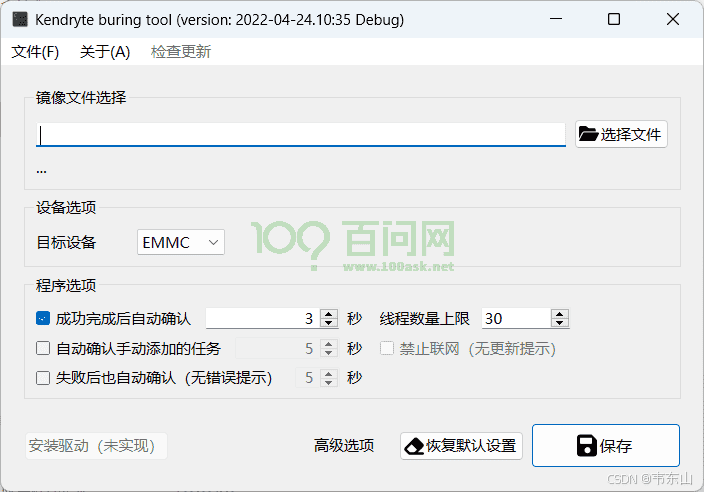Click the 保存 button
Image resolution: width=704 pixels, height=492 pixels.
pyautogui.click(x=606, y=446)
